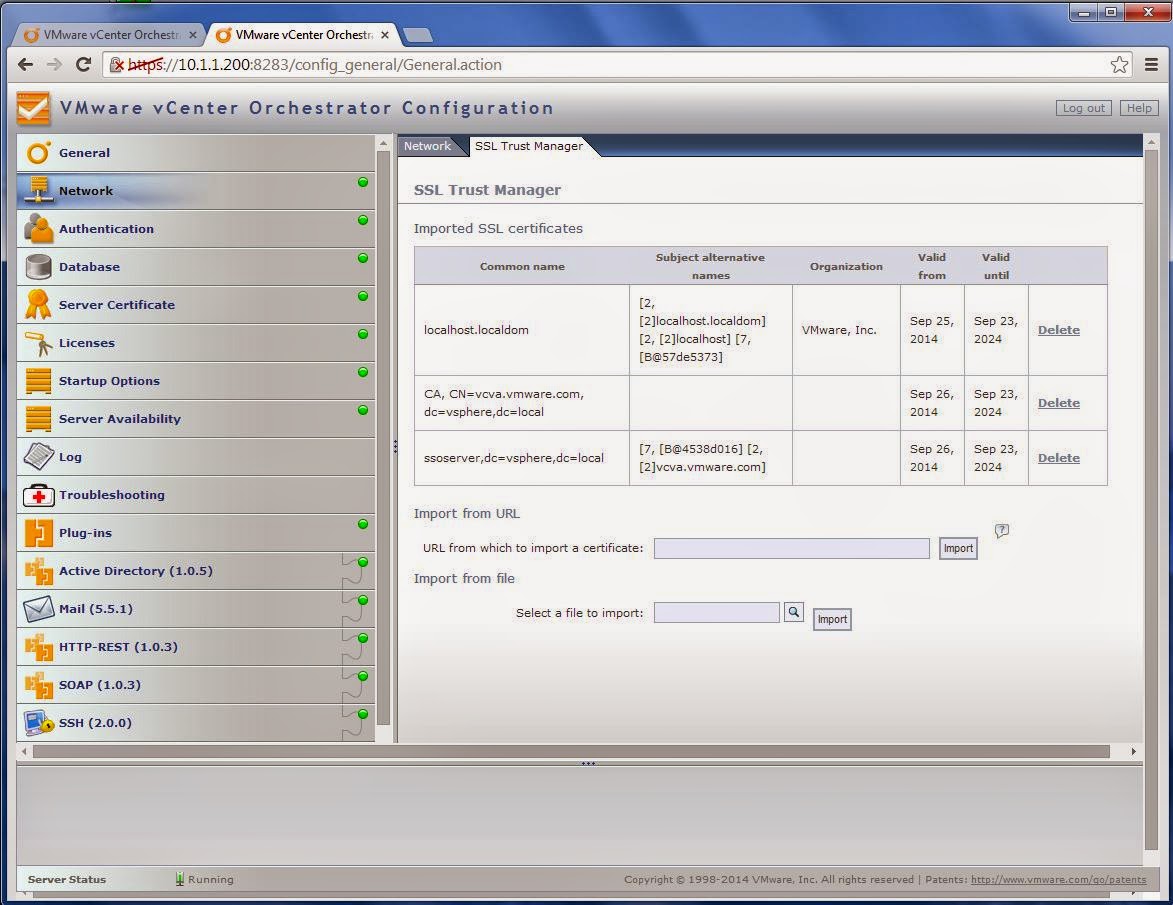Click the Subject alternative names column header

click(x=710, y=266)
